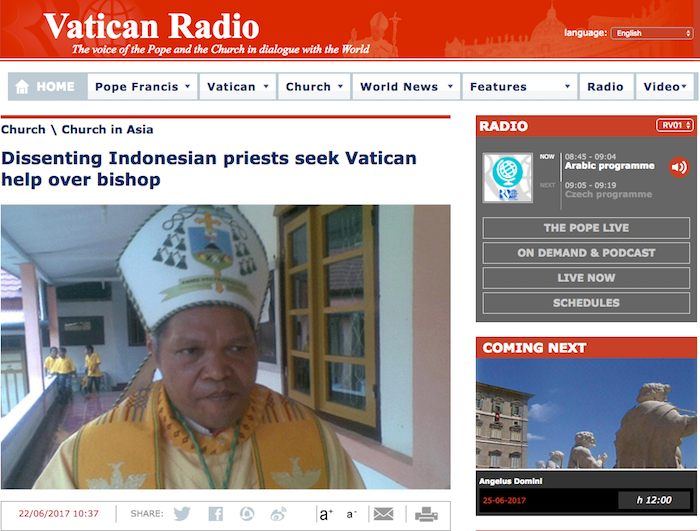This screenshot has height=531, width=700.
Task: Decrease article font size (a-)
Action: [351, 514]
